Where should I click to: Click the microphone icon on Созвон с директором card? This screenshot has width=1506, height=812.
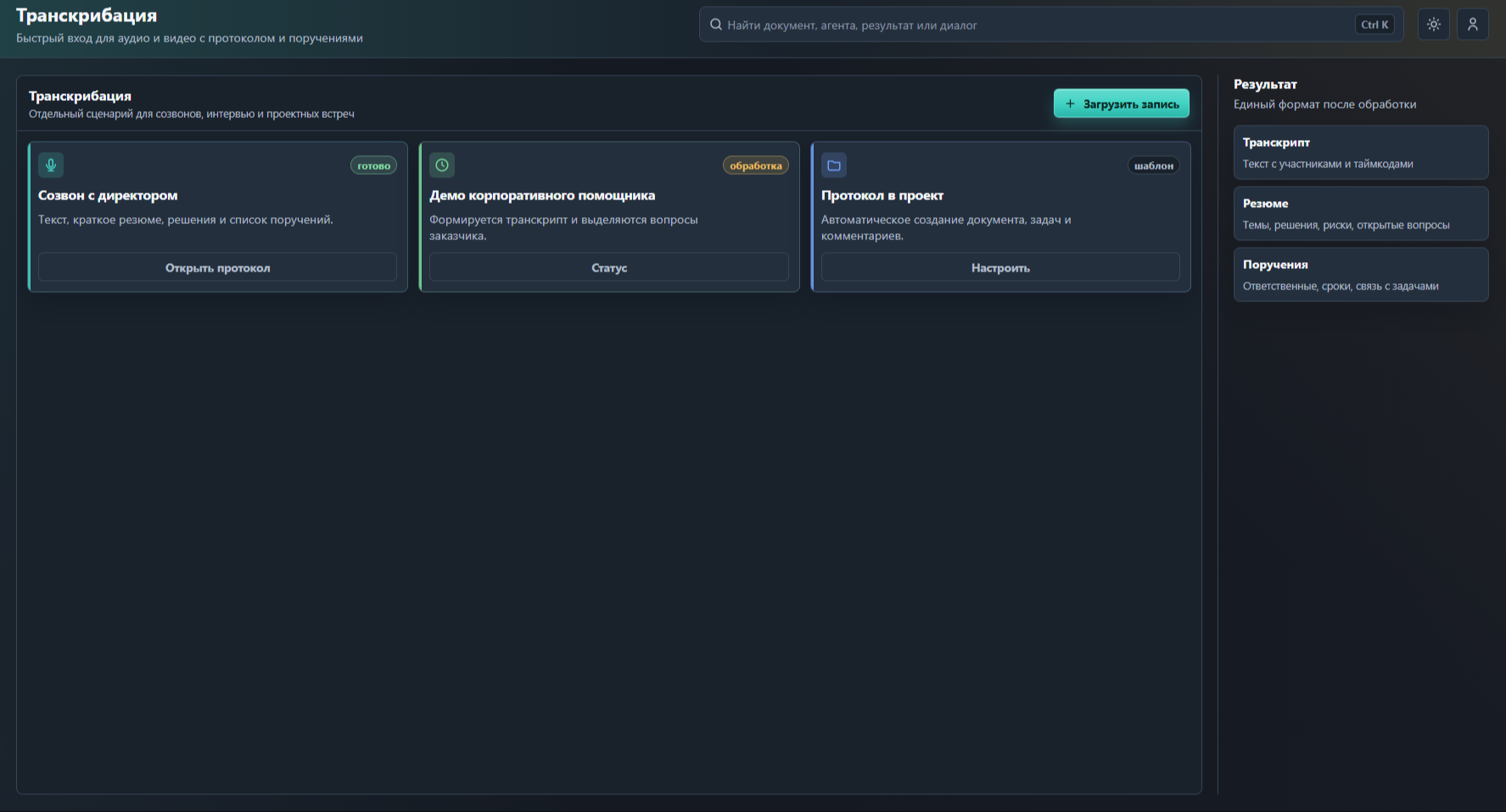pyautogui.click(x=51, y=165)
